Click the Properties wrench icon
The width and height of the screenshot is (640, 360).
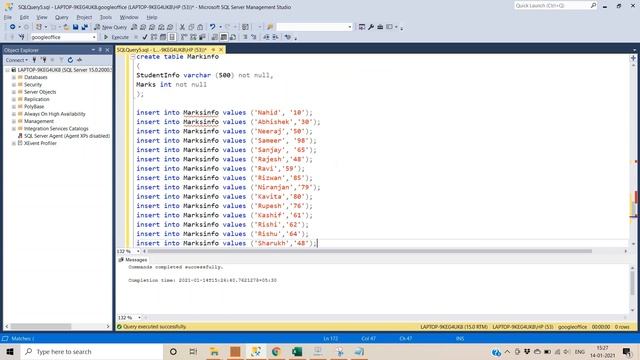(x=371, y=27)
